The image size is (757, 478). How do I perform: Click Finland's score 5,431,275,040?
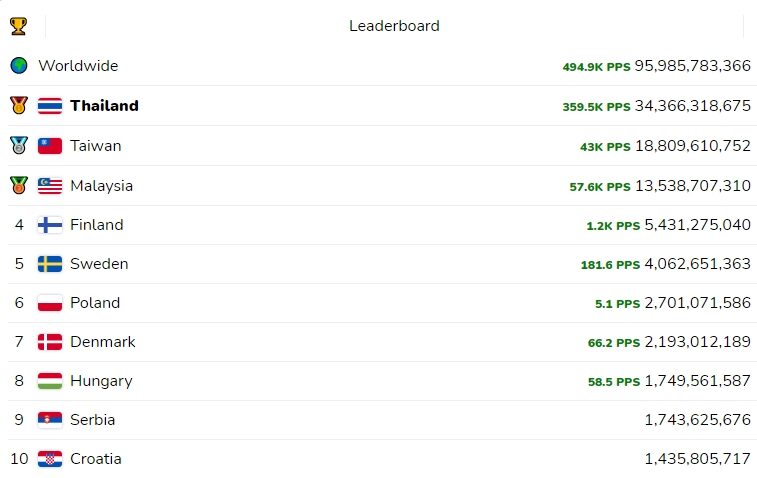(x=697, y=225)
